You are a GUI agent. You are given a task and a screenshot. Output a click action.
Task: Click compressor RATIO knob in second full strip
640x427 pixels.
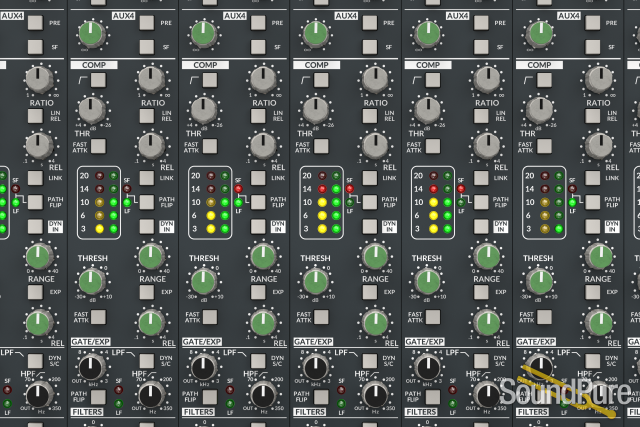(x=263, y=79)
